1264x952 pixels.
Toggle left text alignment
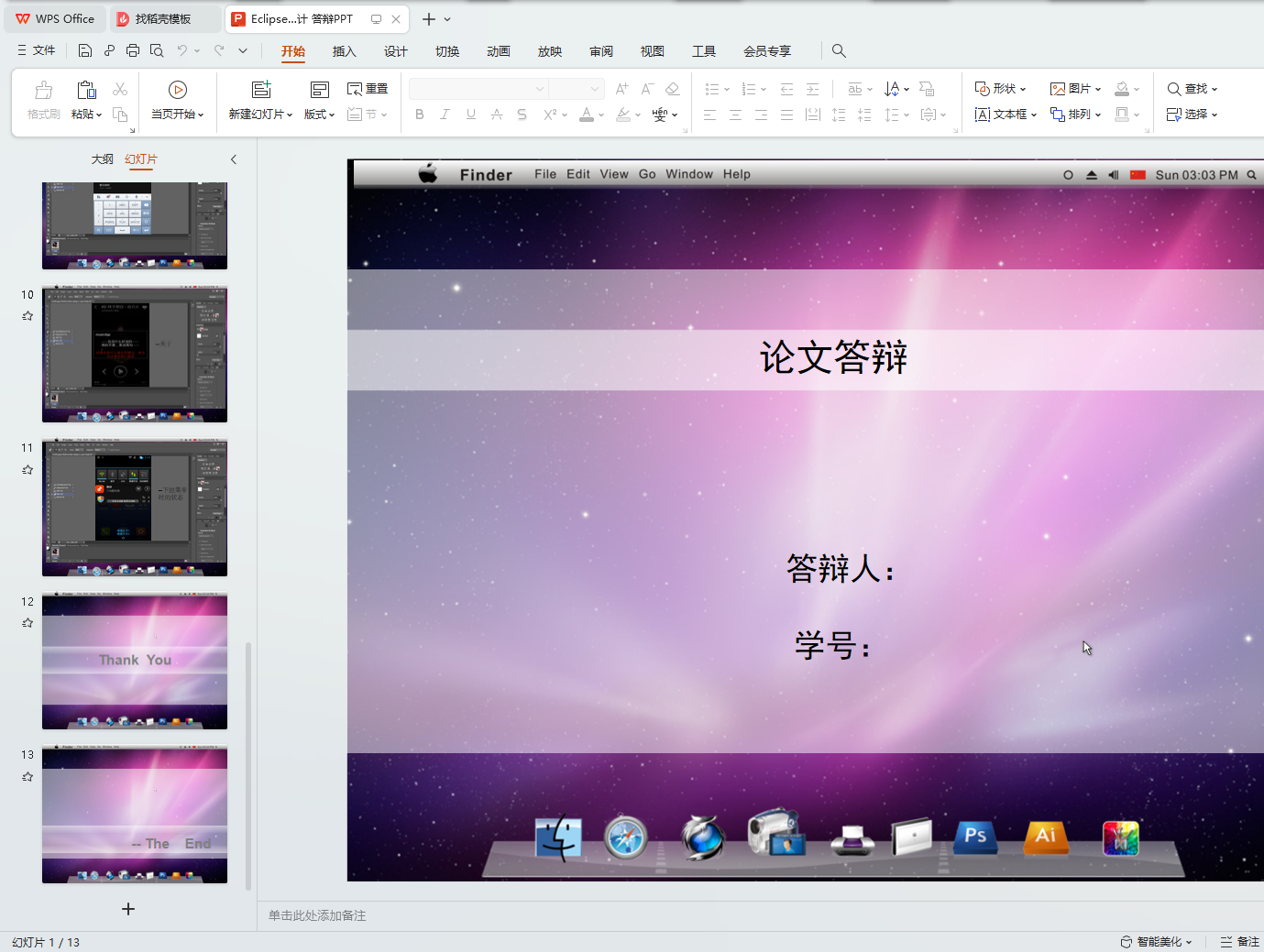tap(709, 115)
